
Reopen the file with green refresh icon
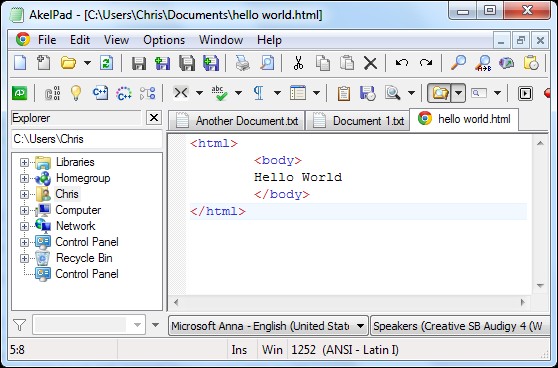click(x=106, y=63)
